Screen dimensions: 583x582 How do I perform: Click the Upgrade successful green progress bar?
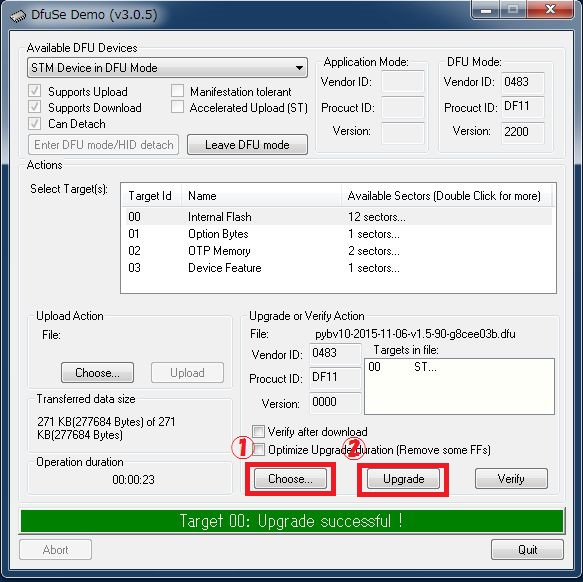[x=293, y=521]
